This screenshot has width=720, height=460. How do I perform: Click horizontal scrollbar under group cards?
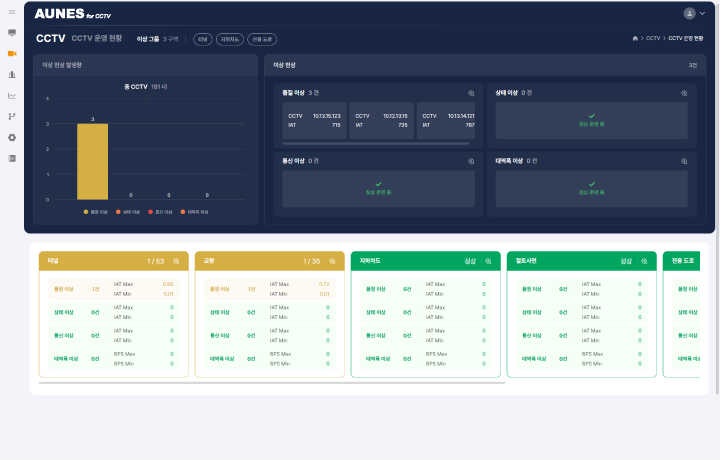pos(272,382)
